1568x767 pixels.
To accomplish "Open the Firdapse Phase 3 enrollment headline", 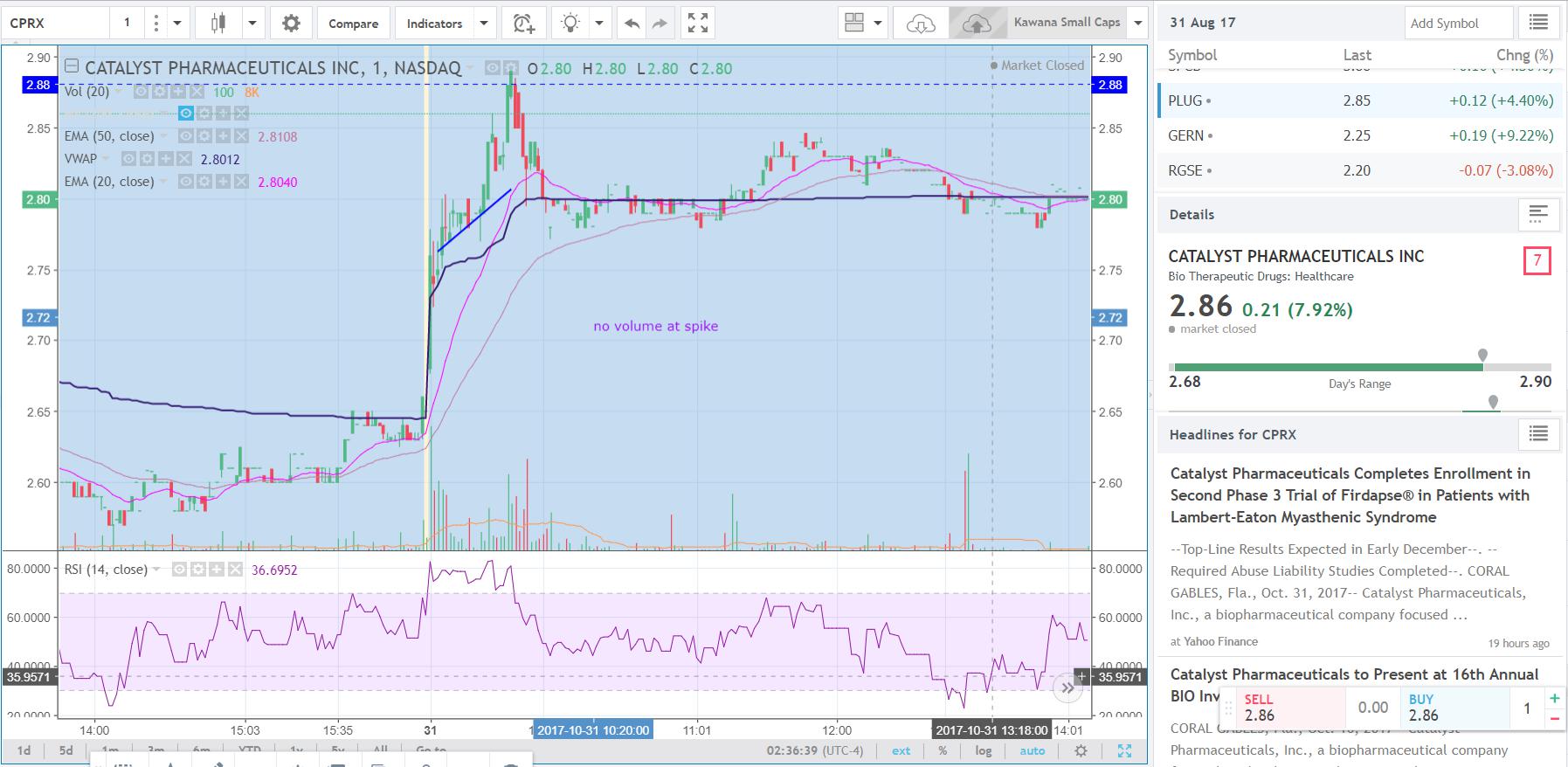I will [1350, 495].
